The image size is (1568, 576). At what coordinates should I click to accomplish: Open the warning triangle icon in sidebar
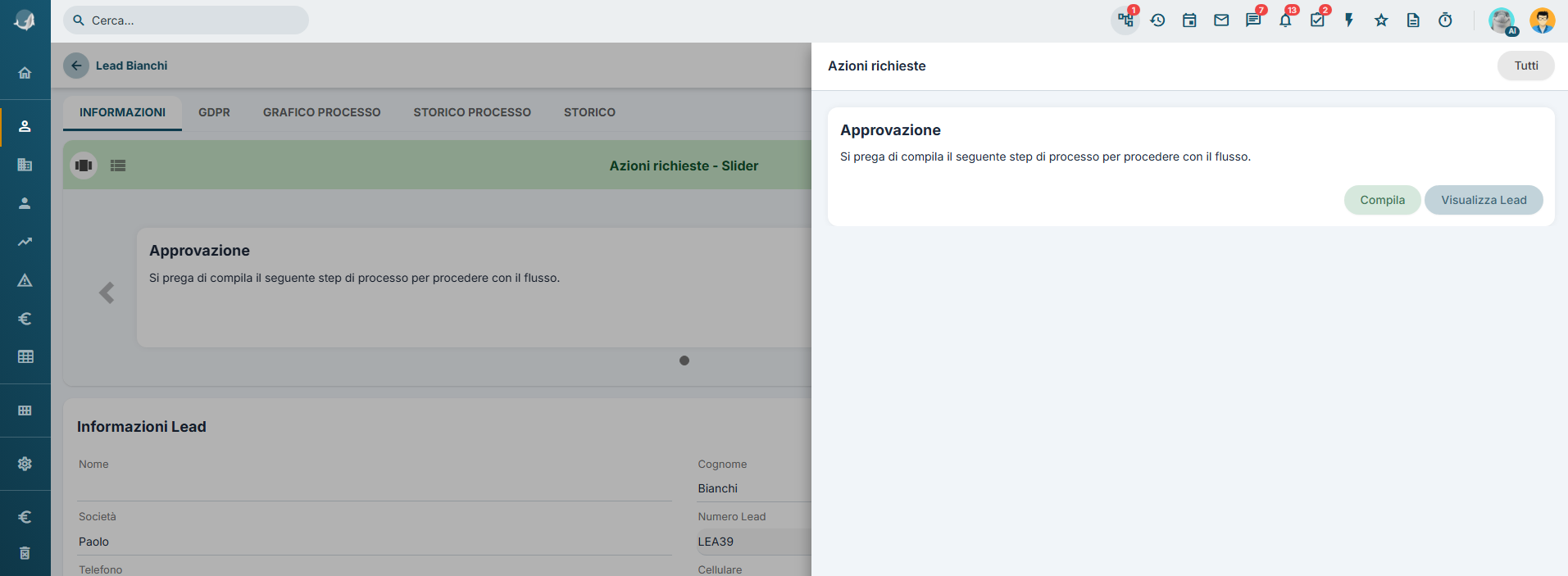(x=25, y=280)
